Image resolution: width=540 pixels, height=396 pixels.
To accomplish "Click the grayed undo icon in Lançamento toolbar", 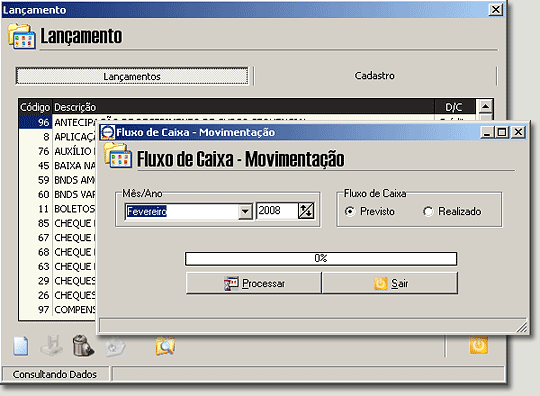I will click(115, 347).
